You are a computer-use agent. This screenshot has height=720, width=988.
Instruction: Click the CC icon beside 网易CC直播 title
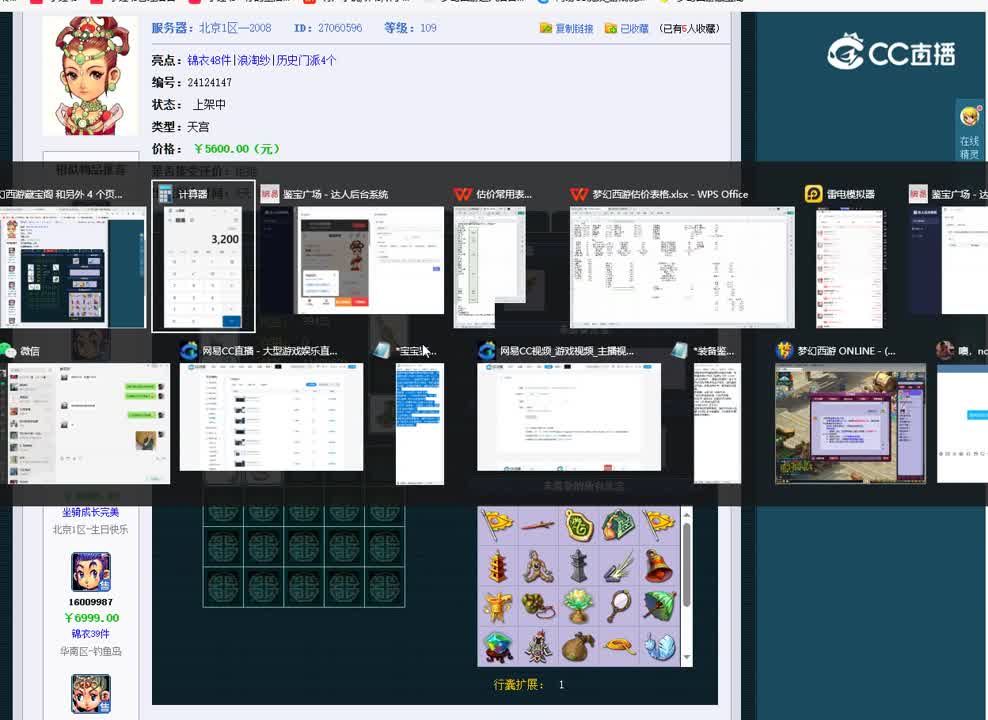188,351
